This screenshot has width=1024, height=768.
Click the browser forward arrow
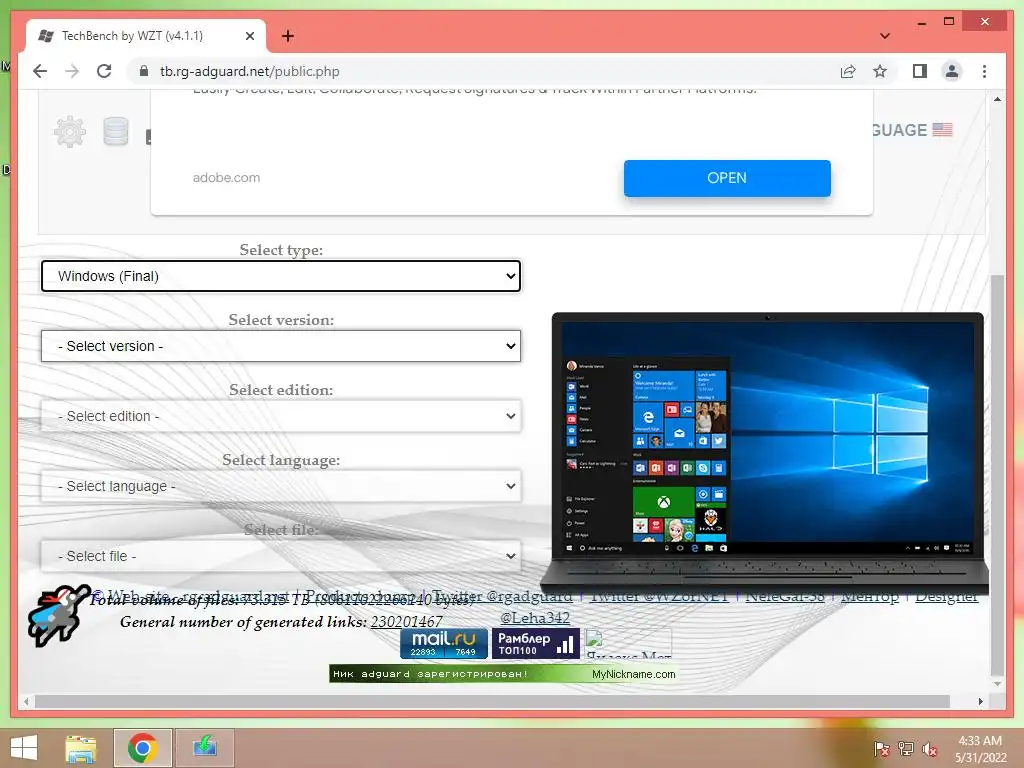(x=72, y=71)
